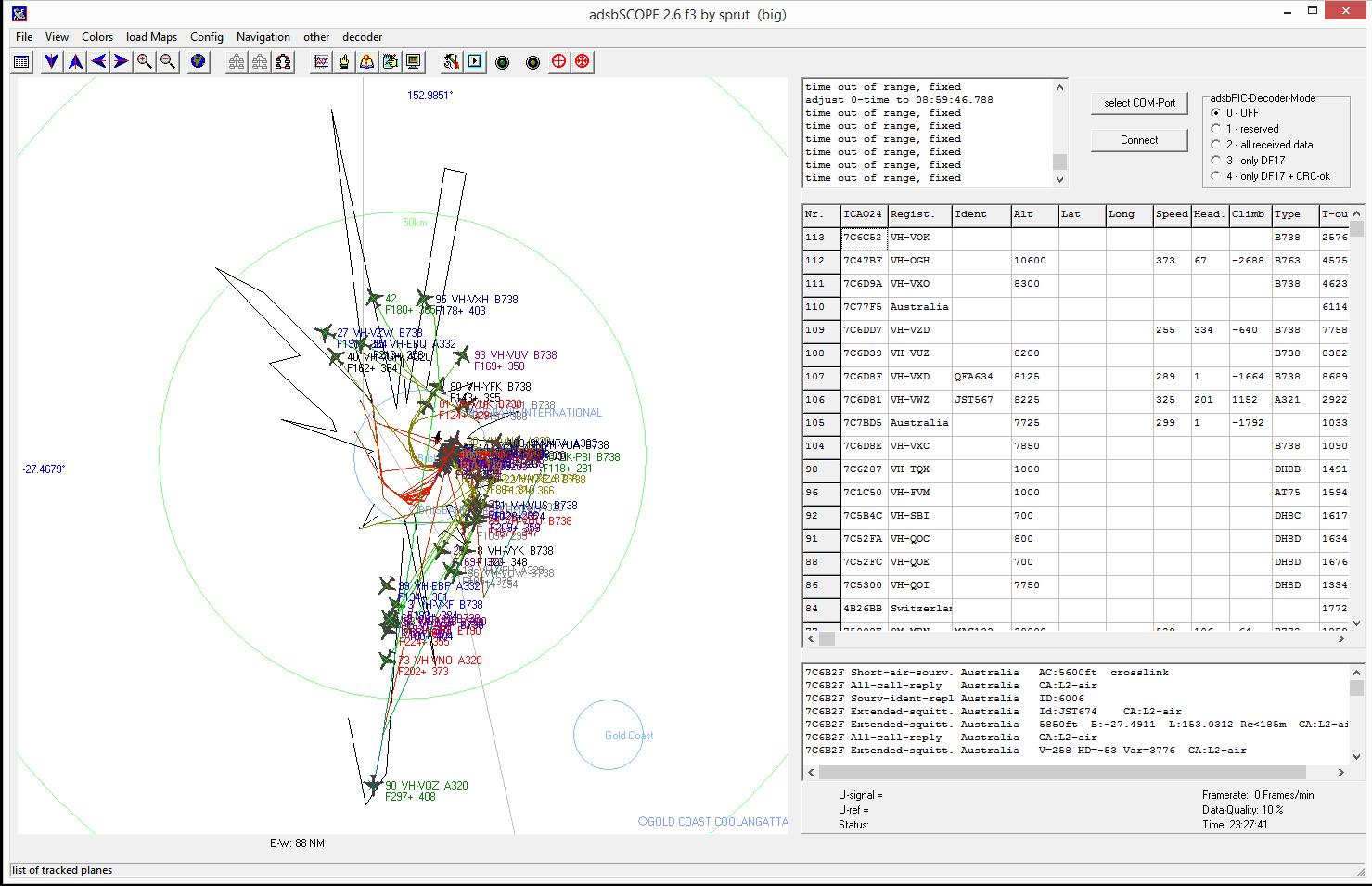
Task: Open the Navigation menu
Action: coord(263,37)
